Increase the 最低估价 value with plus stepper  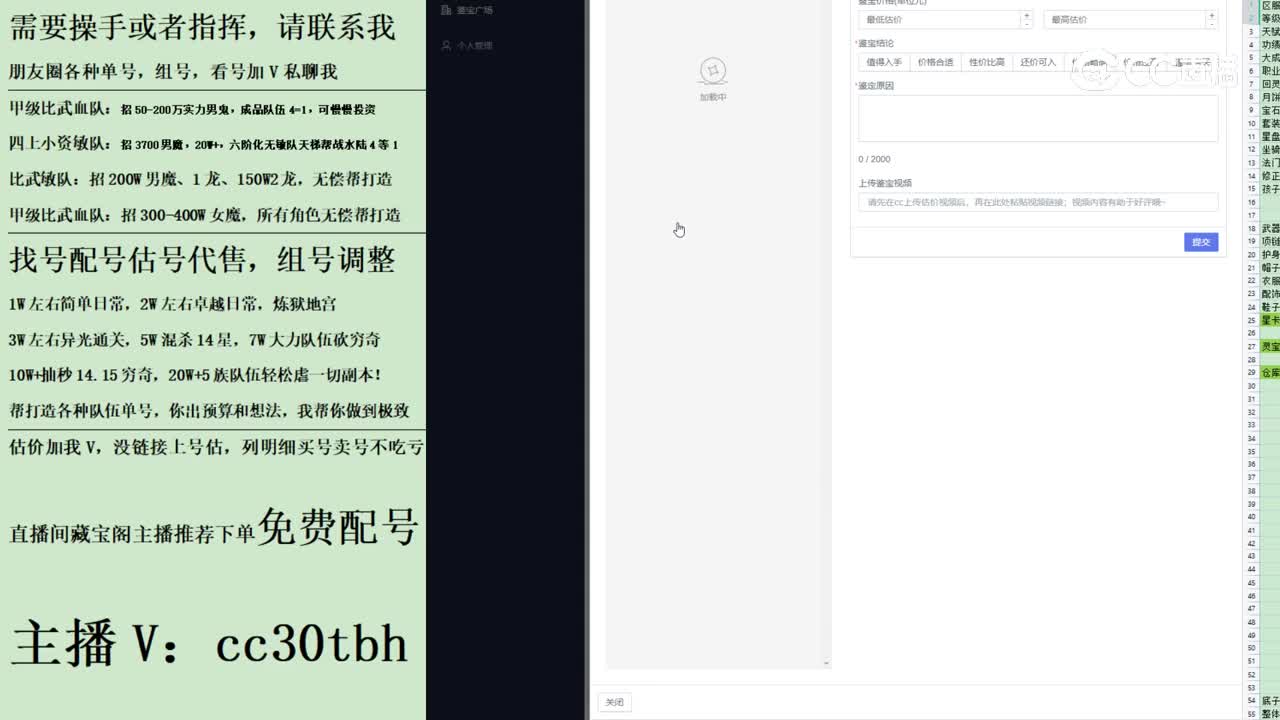[x=1026, y=15]
